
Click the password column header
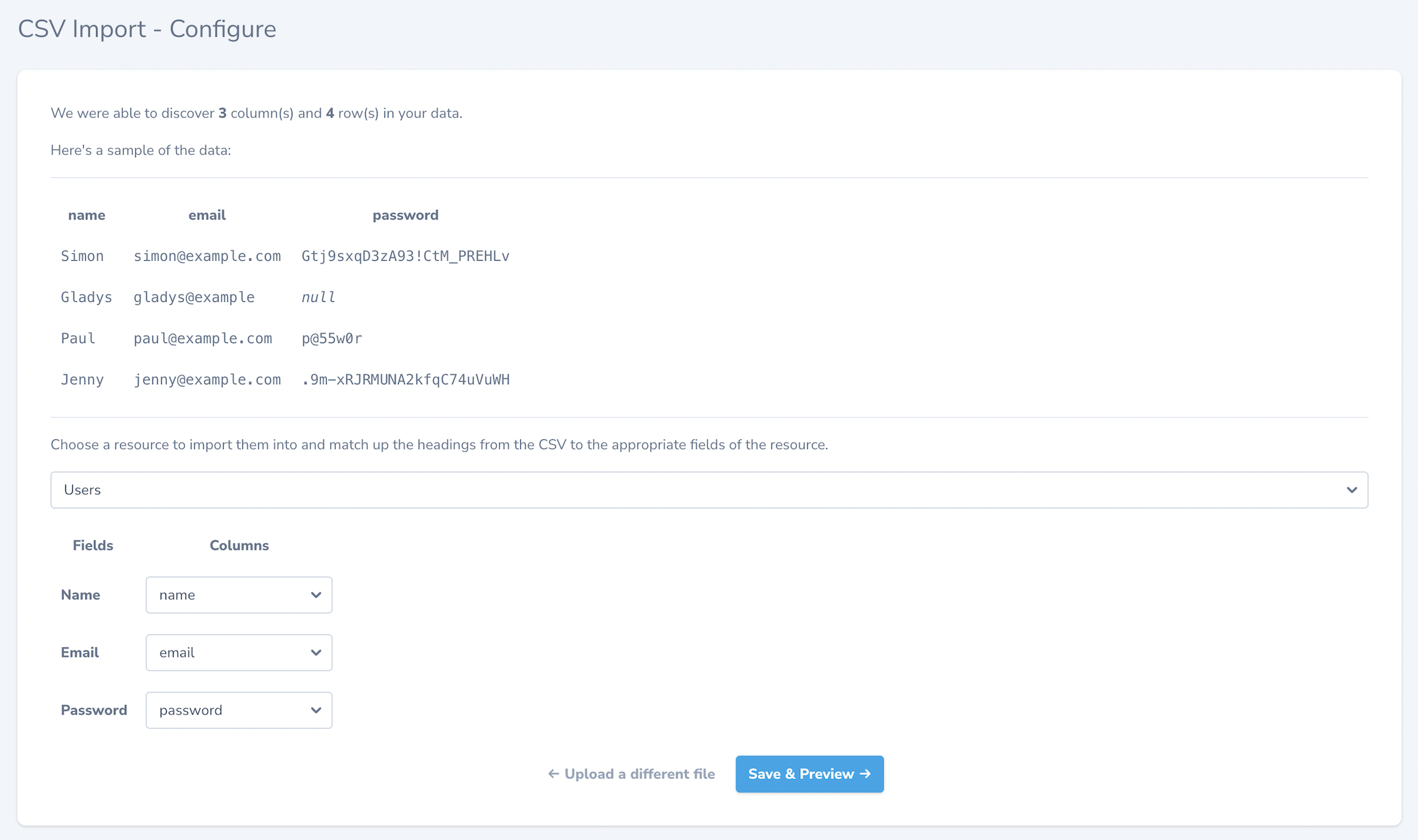pos(406,215)
